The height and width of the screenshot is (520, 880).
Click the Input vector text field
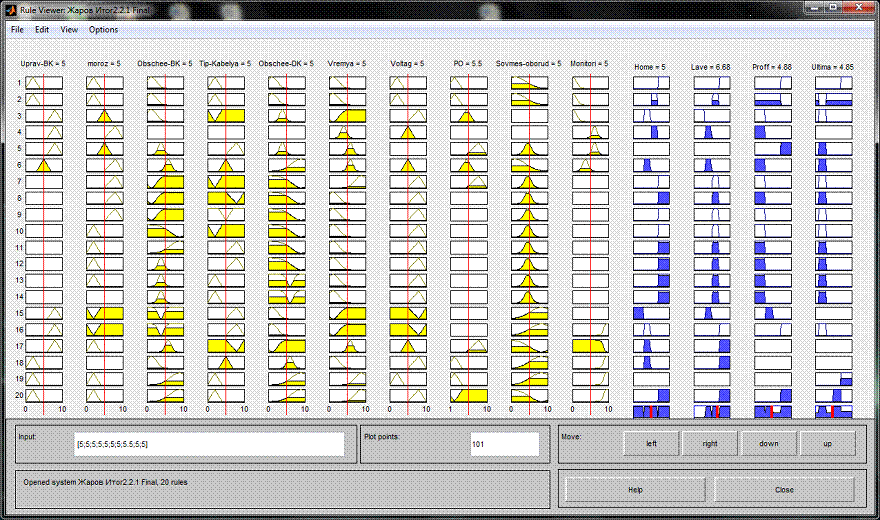click(208, 443)
